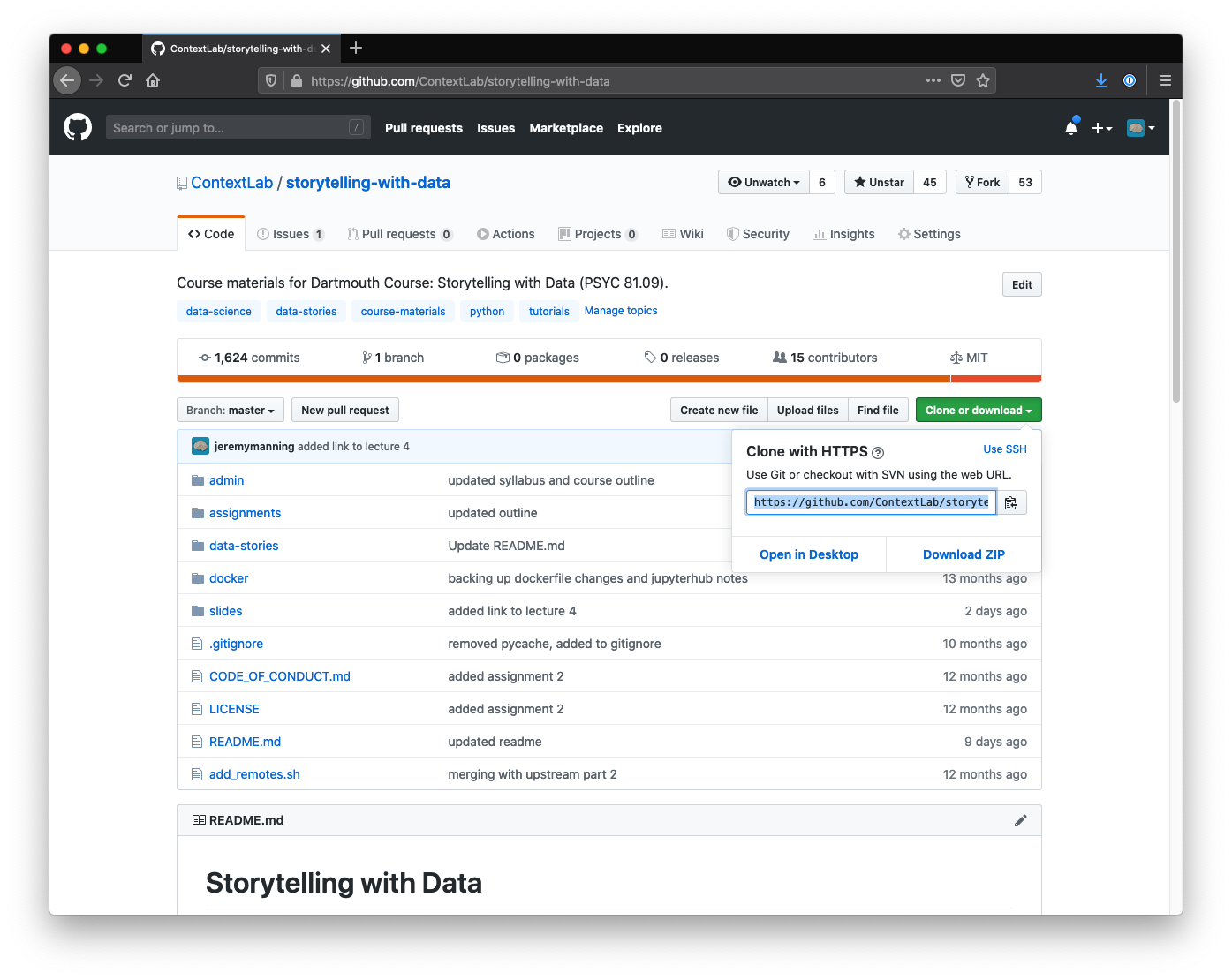This screenshot has width=1232, height=980.
Task: Collapse the Clone or download dropdown
Action: point(978,411)
